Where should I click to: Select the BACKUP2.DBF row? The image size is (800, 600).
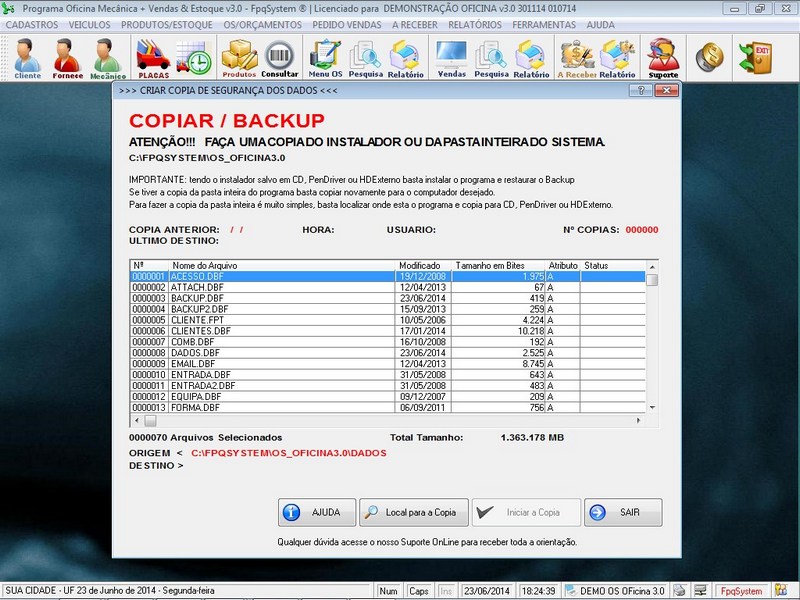[388, 309]
